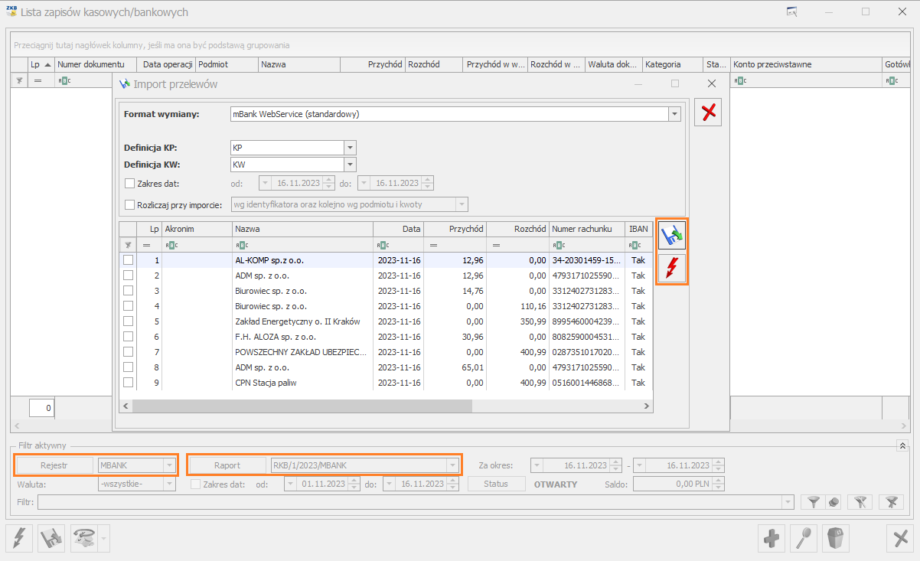Click the clear filter funnel icon
920x561 pixels.
click(x=861, y=502)
